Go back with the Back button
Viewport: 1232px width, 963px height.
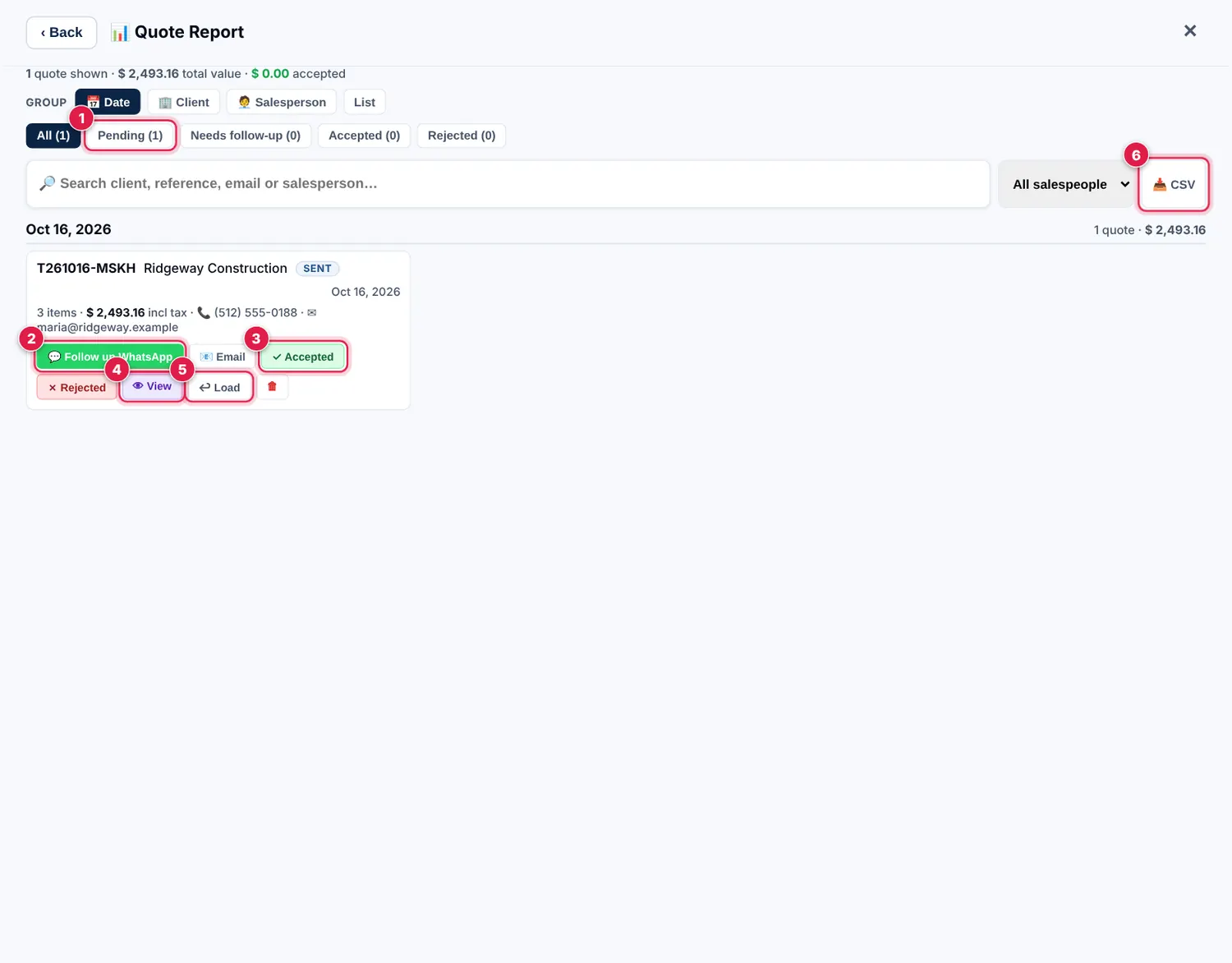click(x=62, y=33)
